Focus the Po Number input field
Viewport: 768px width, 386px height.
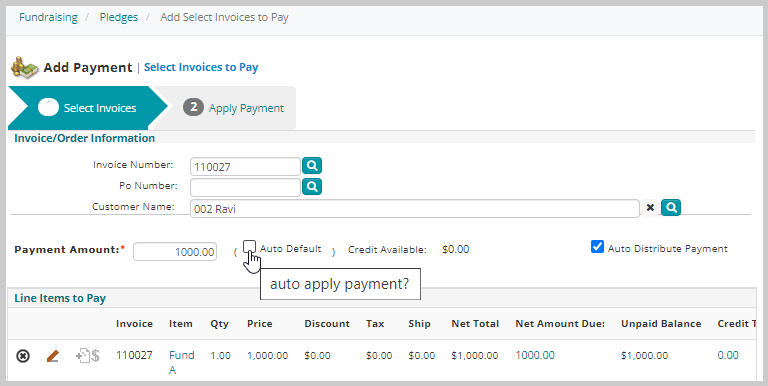click(x=245, y=187)
